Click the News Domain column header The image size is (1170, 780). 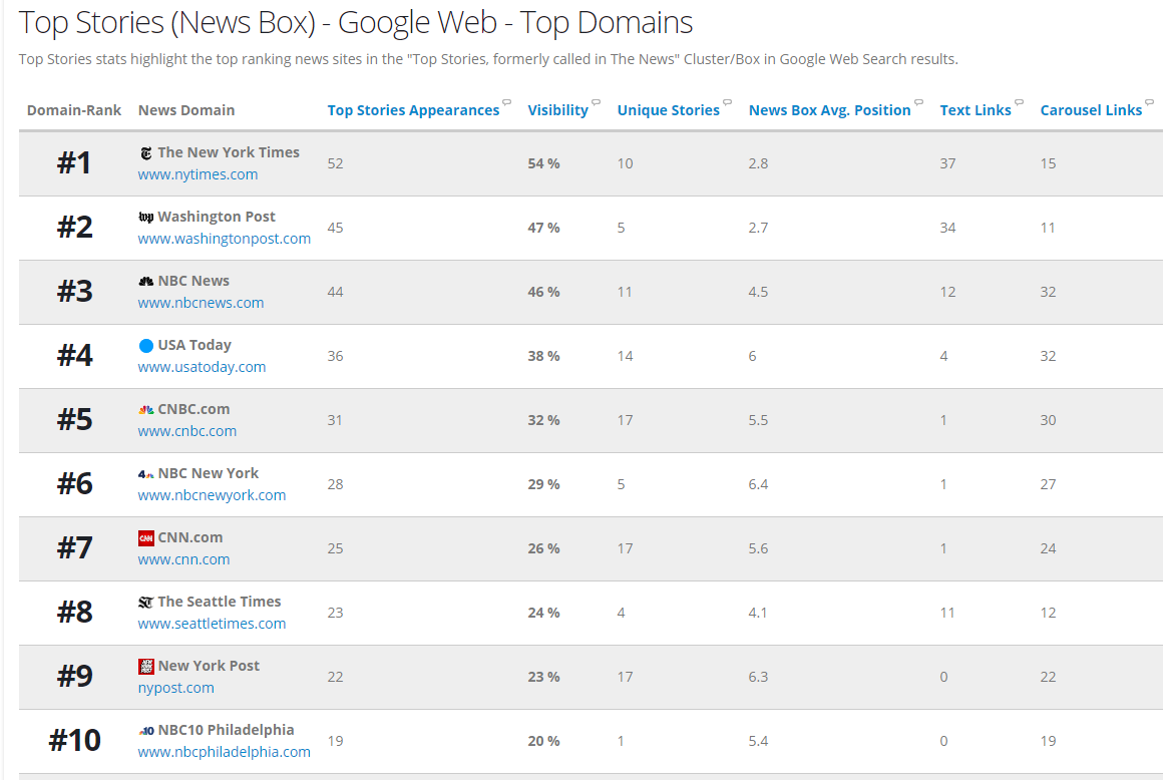click(187, 110)
